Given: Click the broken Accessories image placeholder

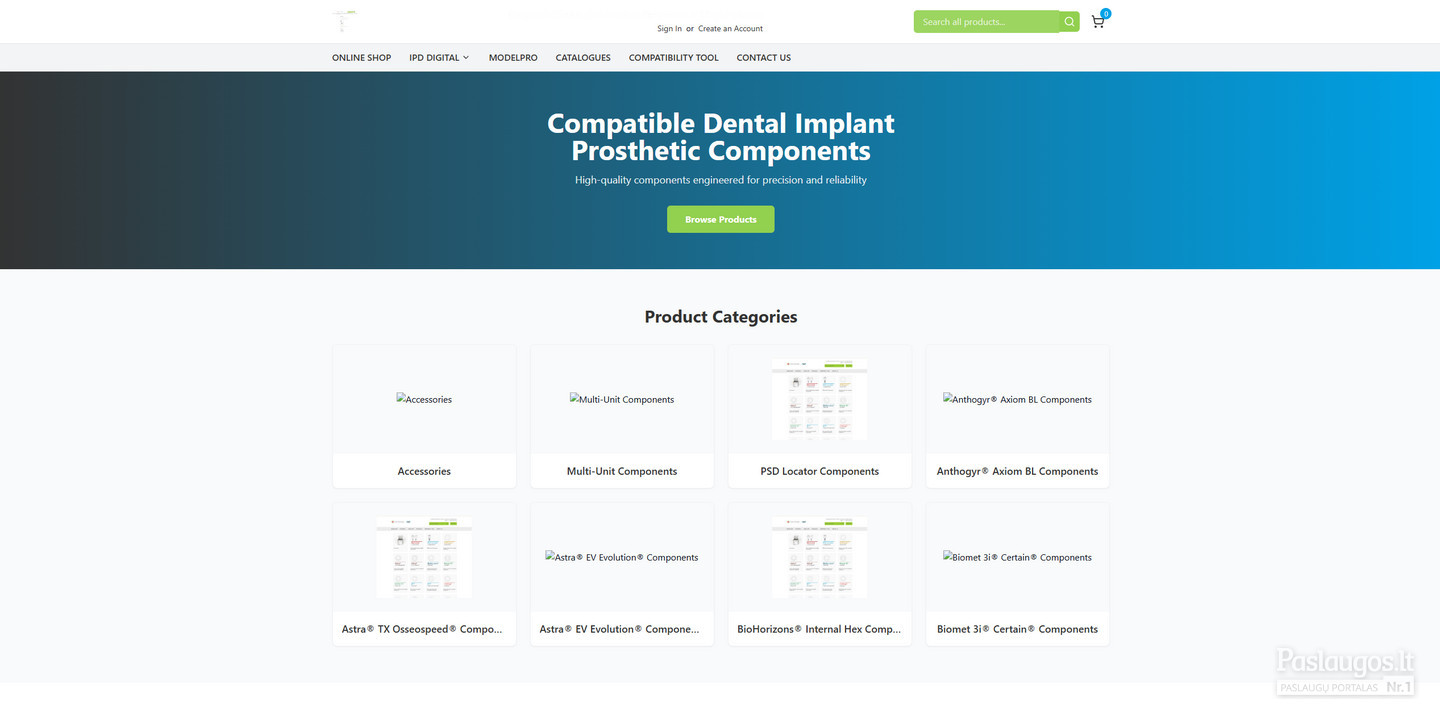Looking at the screenshot, I should (x=424, y=399).
